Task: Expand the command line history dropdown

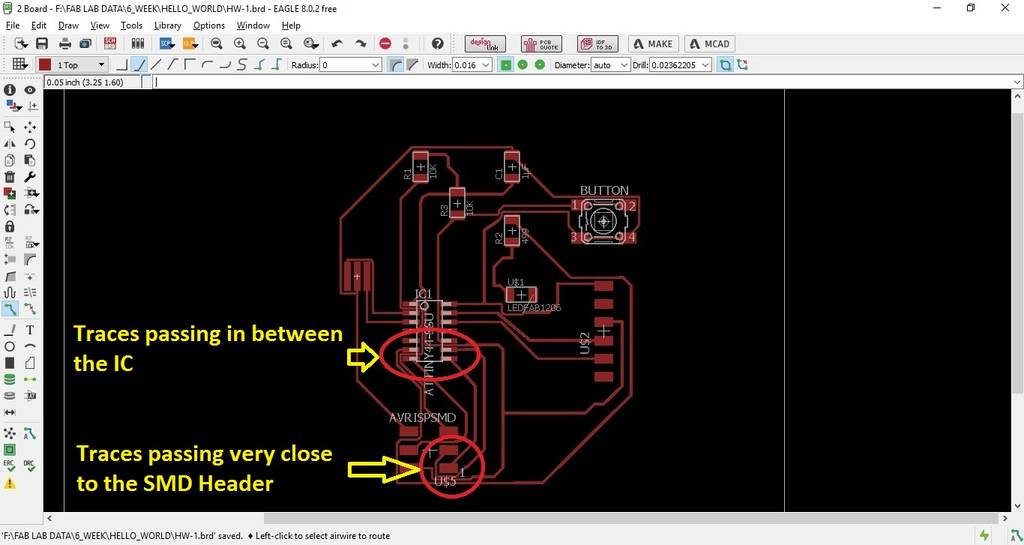Action: pos(1017,82)
